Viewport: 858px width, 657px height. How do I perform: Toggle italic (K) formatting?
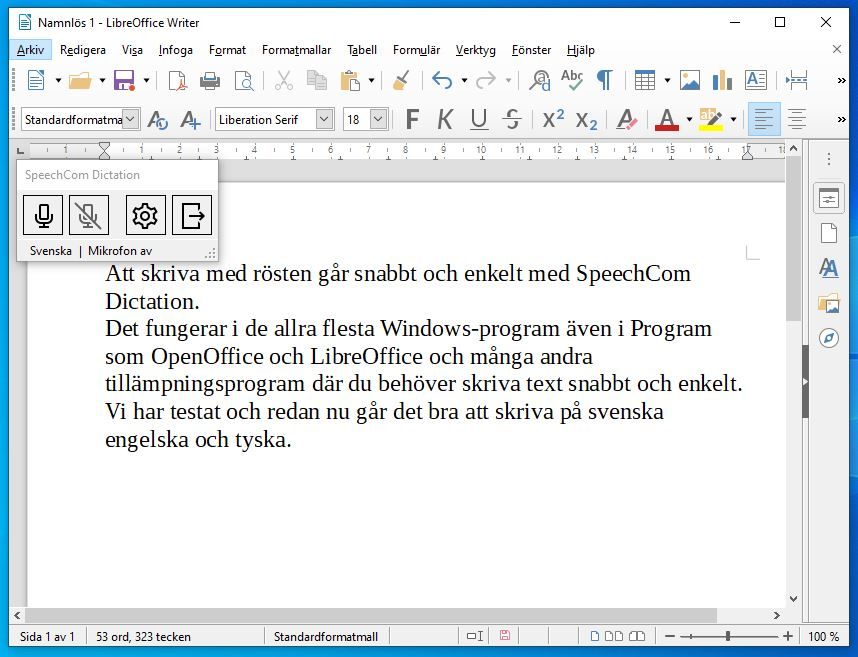click(x=445, y=119)
